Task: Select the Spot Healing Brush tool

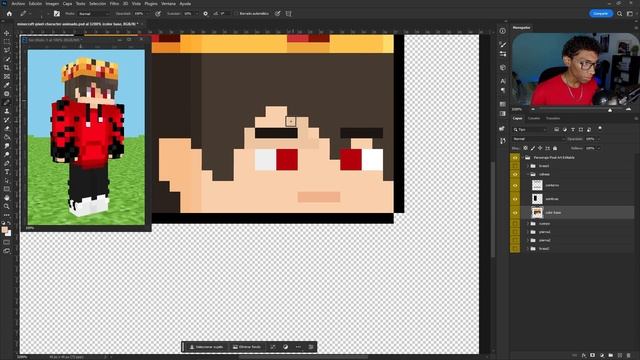Action: tap(7, 93)
